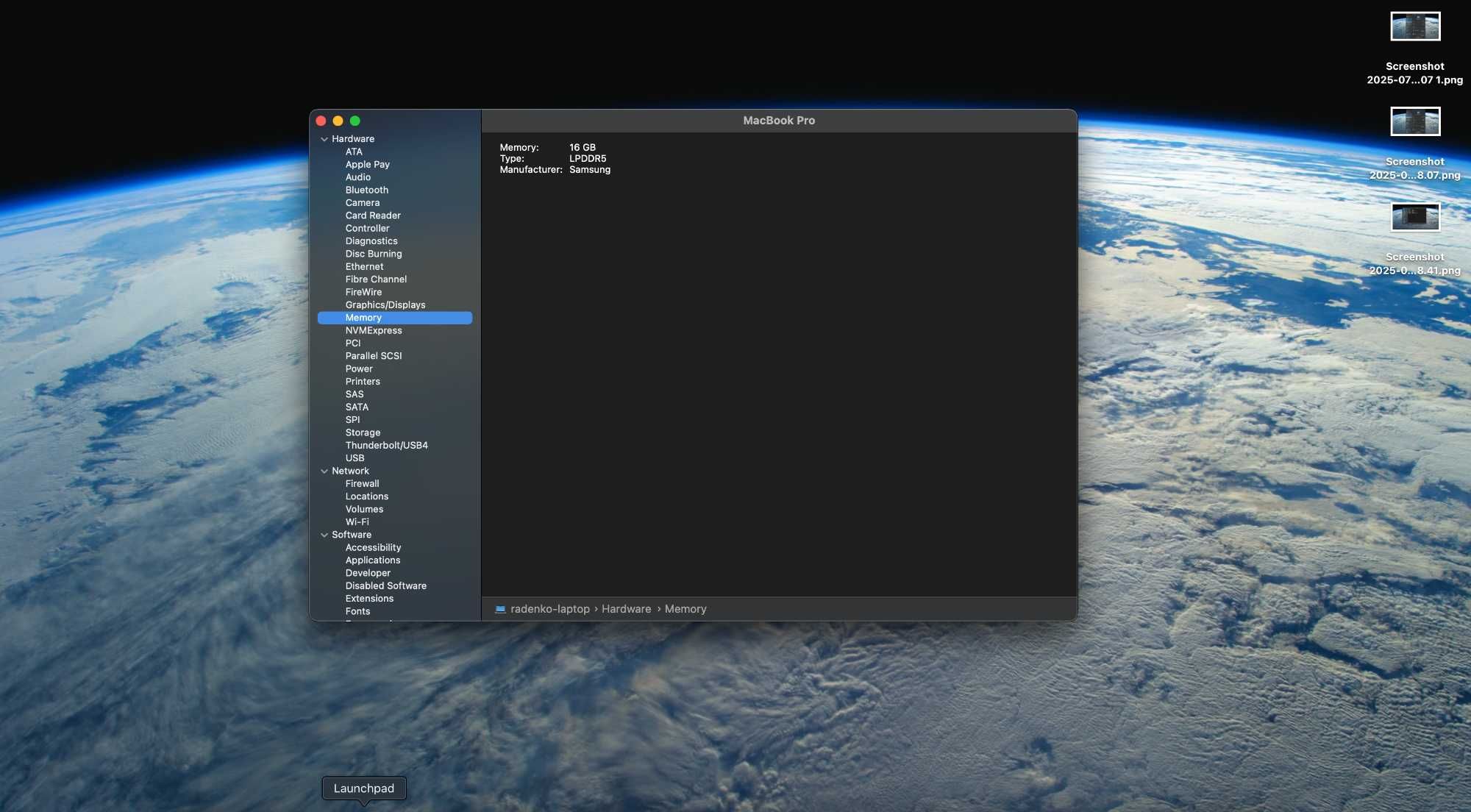Viewport: 1471px width, 812px height.
Task: Open Diagnostics in the sidebar
Action: pyautogui.click(x=371, y=241)
